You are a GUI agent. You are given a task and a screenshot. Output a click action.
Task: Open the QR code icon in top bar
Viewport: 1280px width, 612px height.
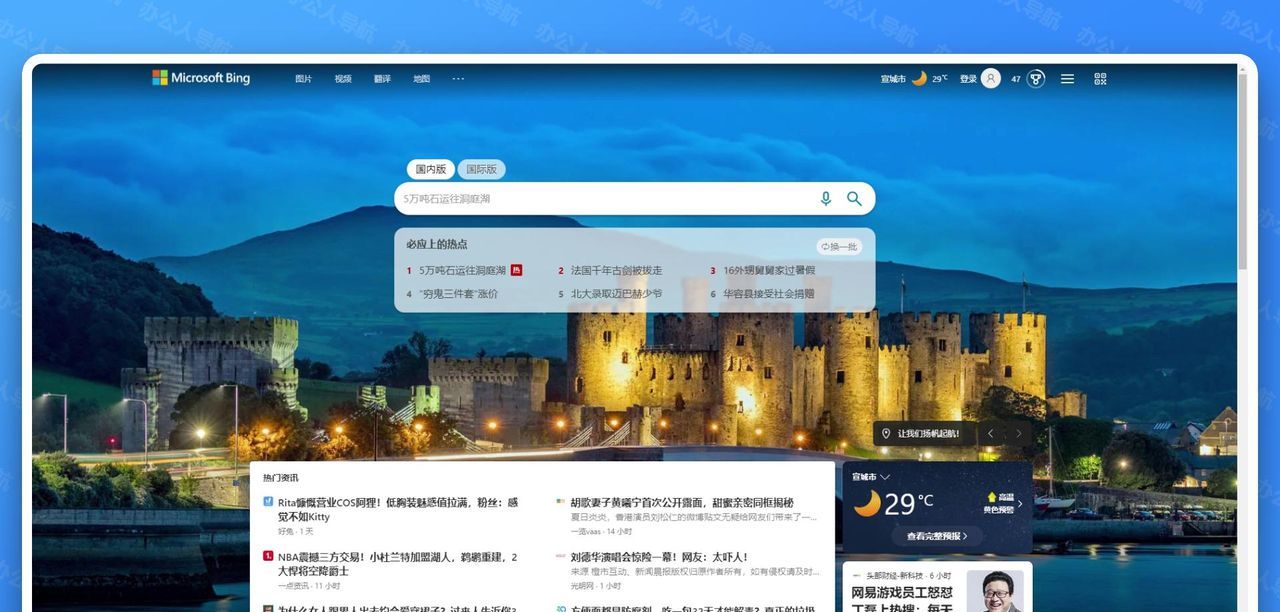(1099, 78)
